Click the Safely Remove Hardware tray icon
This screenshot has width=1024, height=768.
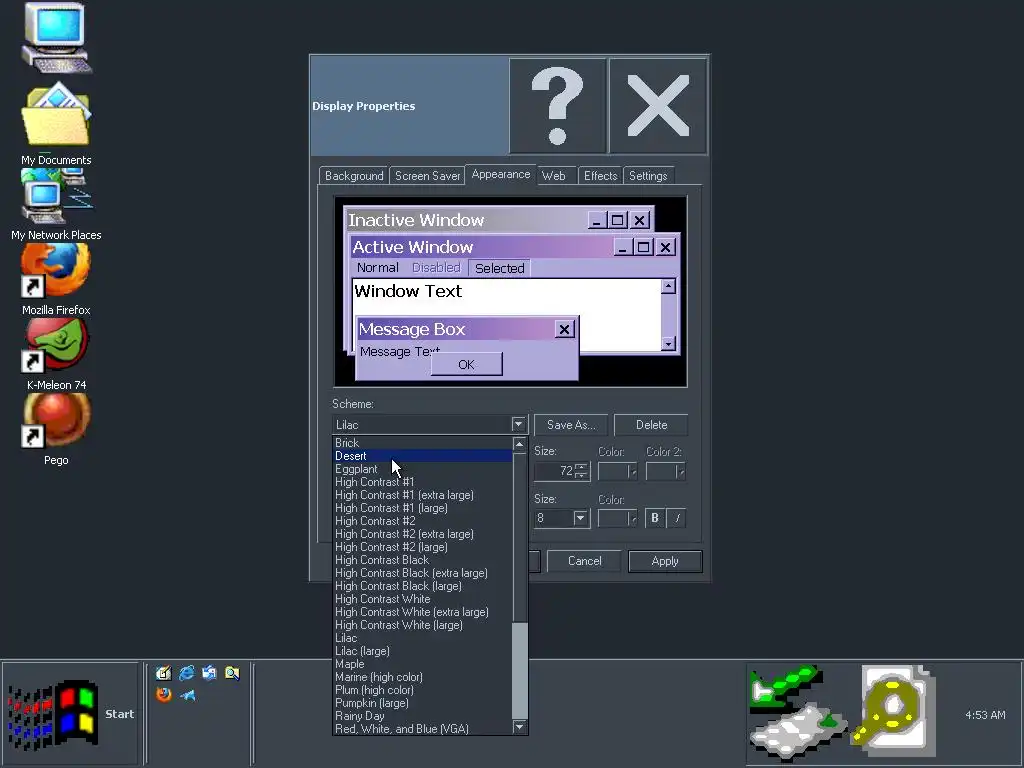pyautogui.click(x=798, y=713)
